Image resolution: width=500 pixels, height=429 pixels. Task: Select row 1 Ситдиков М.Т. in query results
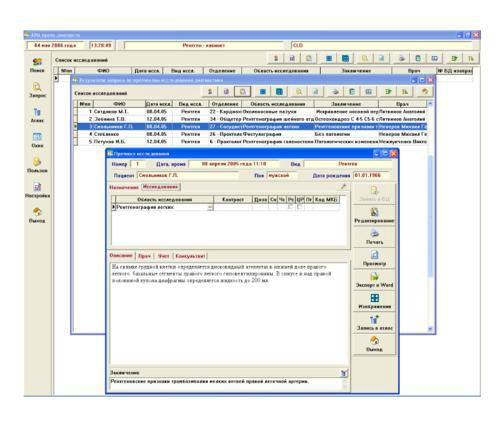tap(252, 112)
